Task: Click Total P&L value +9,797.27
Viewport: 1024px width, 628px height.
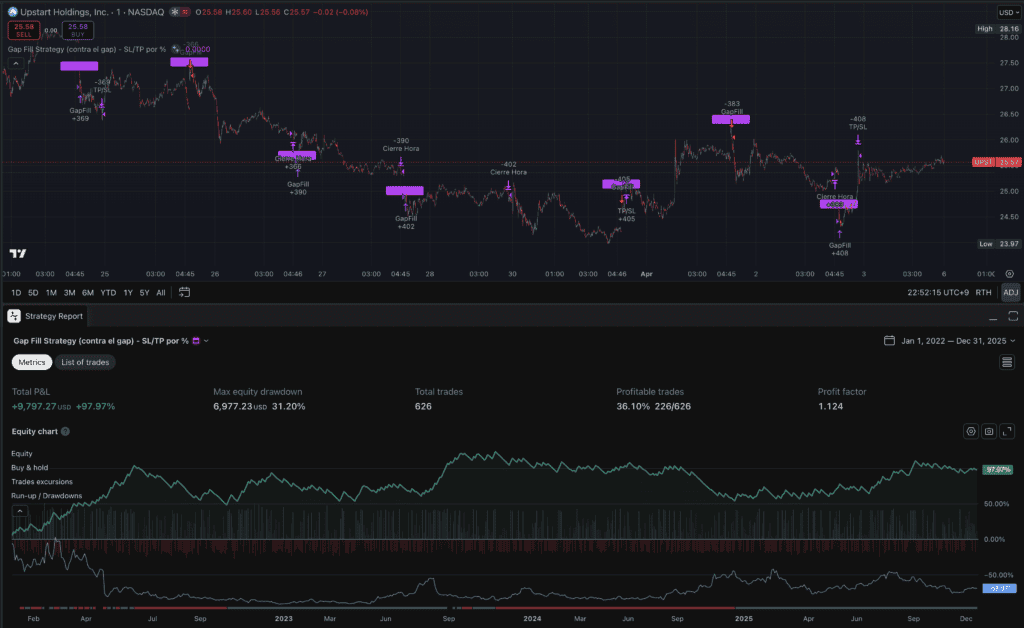Action: click(41, 406)
